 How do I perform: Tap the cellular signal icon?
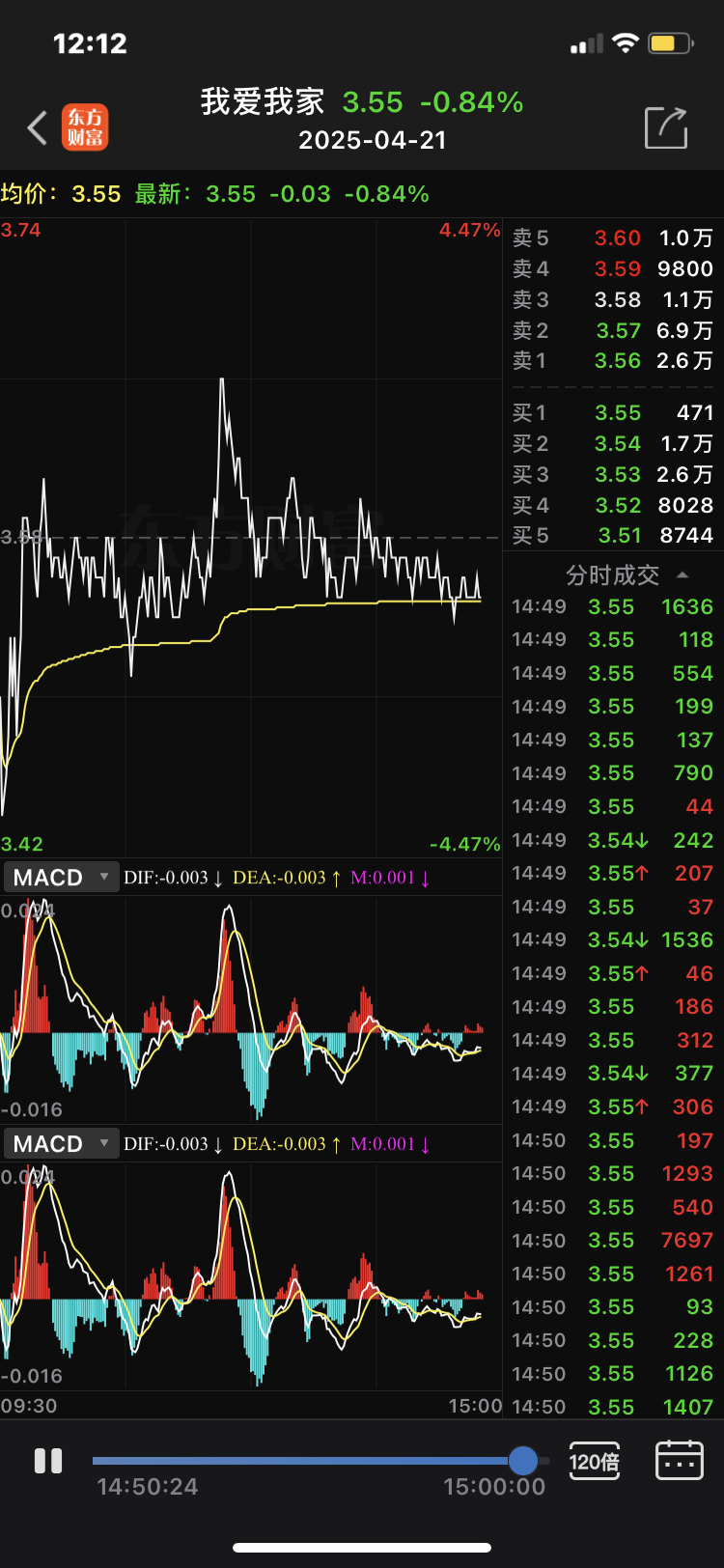(587, 44)
